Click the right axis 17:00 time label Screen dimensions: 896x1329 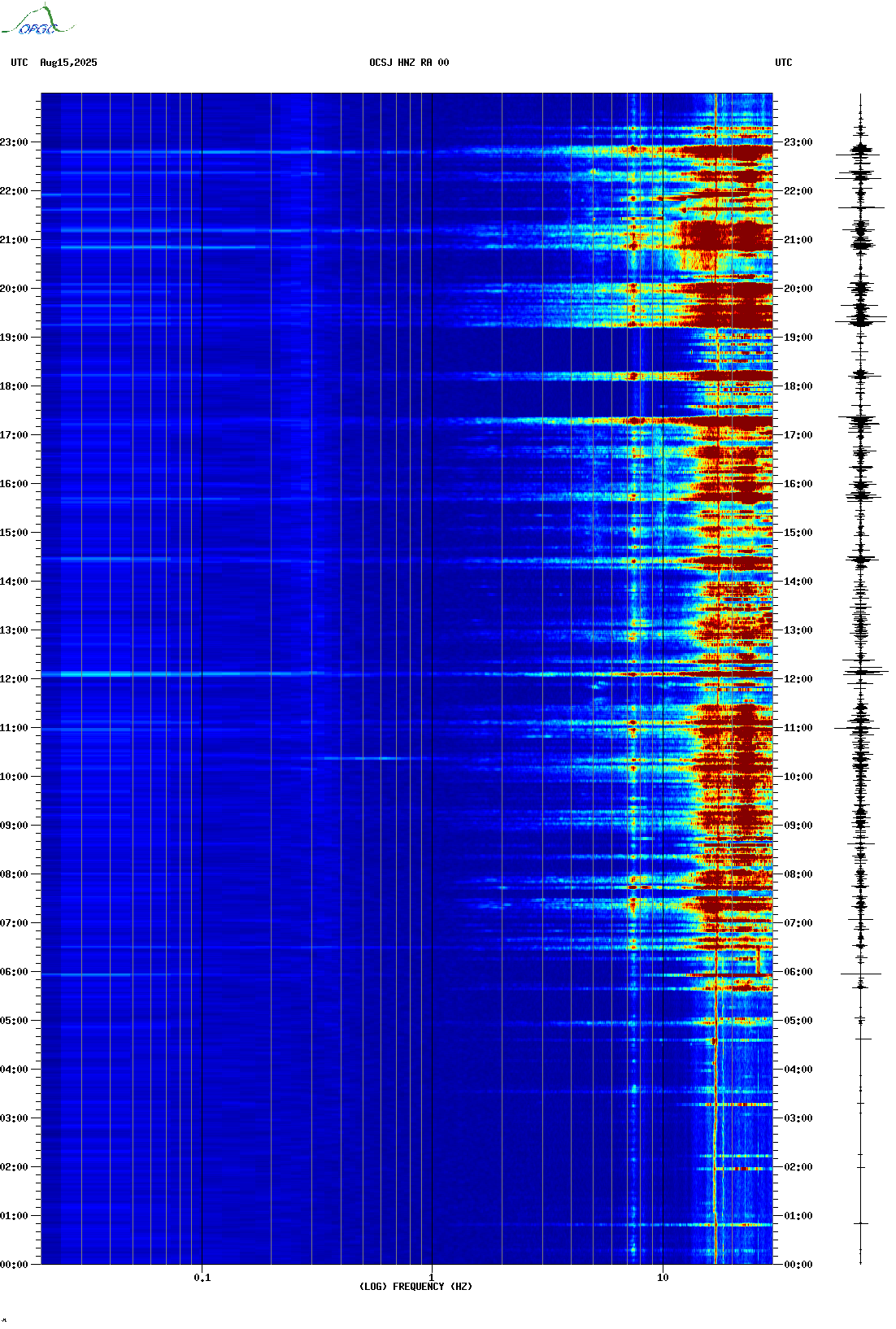pos(798,435)
